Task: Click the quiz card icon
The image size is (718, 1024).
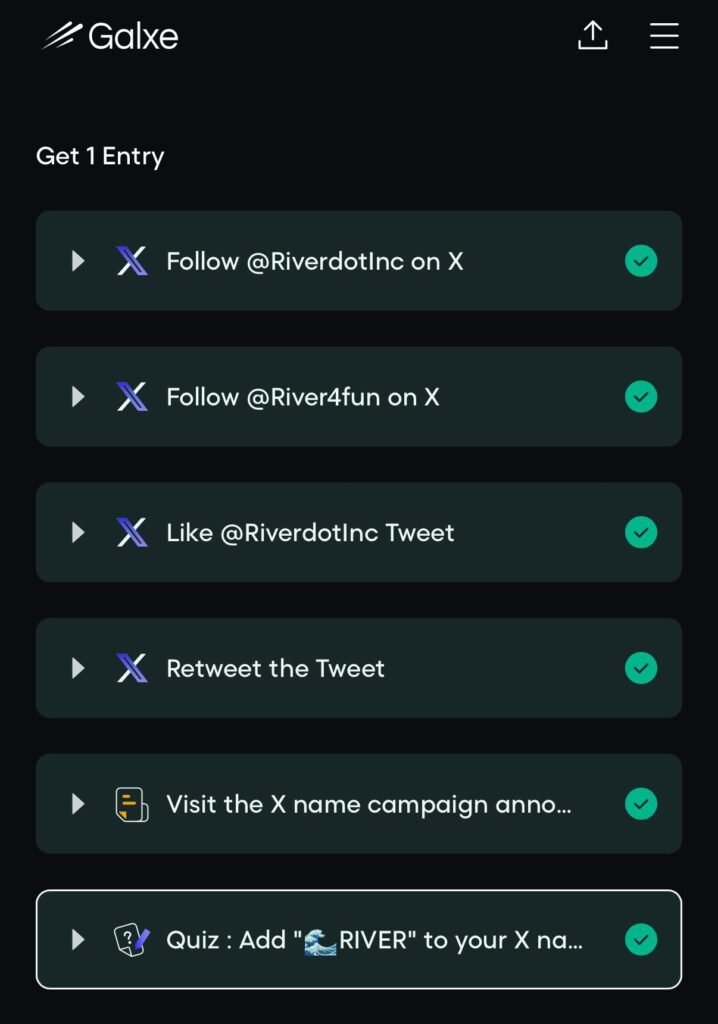Action: [x=132, y=940]
